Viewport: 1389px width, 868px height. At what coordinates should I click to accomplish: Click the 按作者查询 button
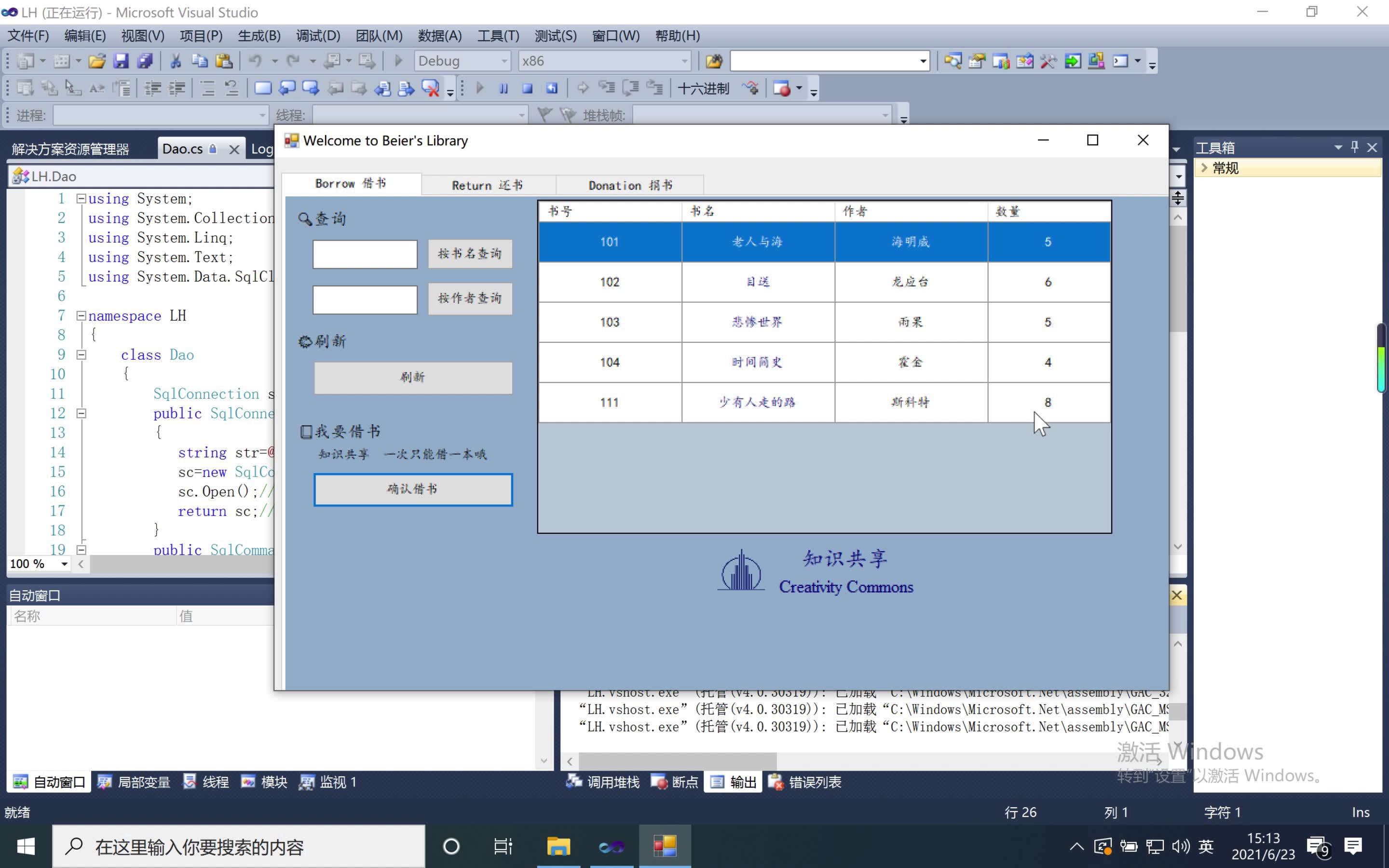470,298
